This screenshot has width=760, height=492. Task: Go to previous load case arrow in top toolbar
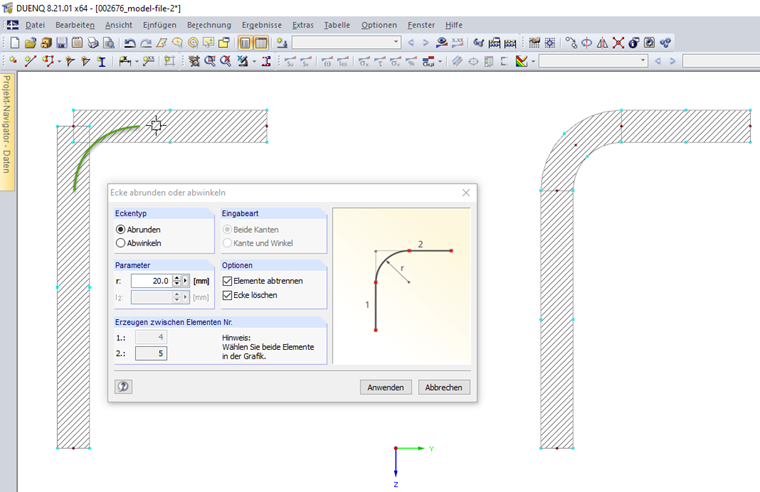(x=411, y=43)
